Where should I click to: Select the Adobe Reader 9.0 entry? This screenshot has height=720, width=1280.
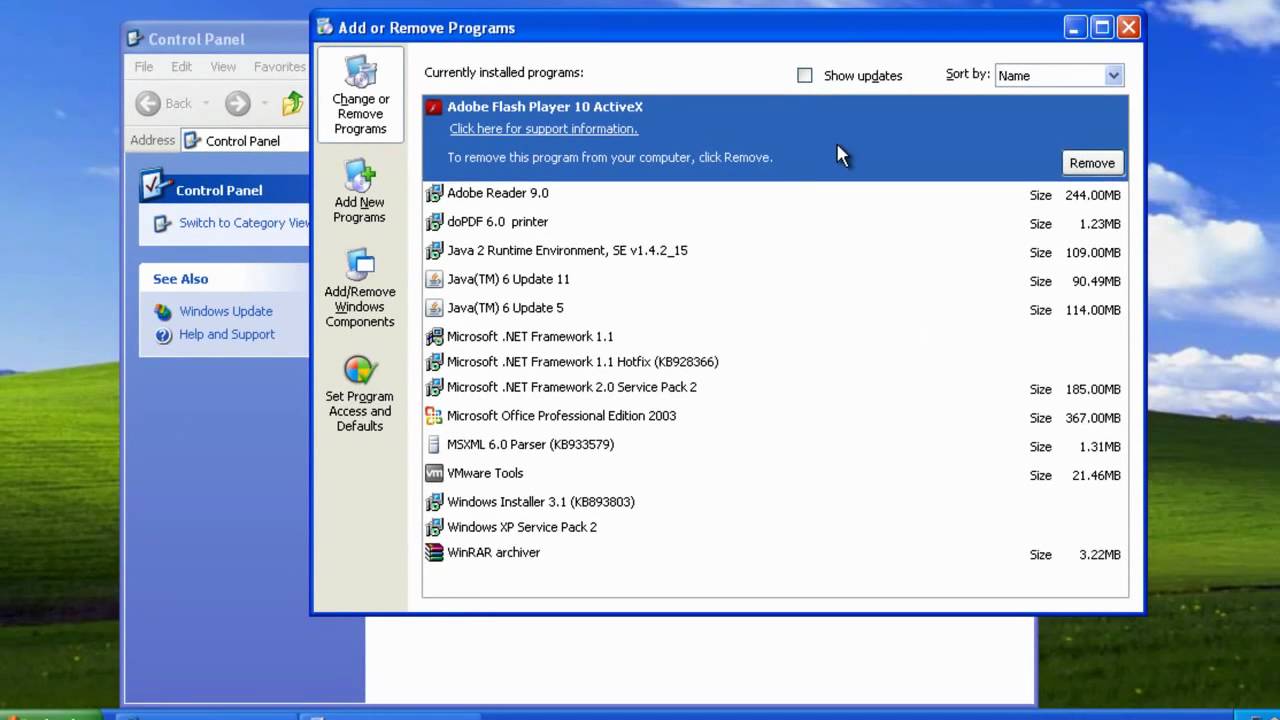click(775, 194)
